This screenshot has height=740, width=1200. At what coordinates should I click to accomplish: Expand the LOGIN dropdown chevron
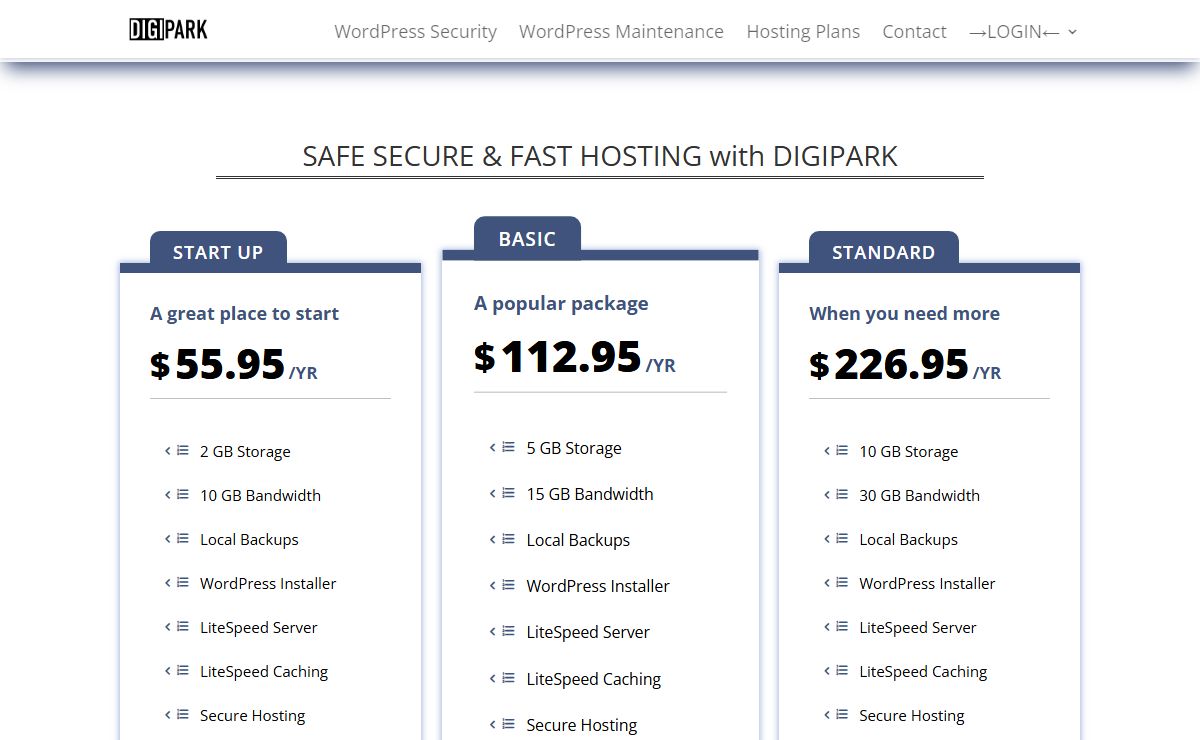pyautogui.click(x=1072, y=32)
